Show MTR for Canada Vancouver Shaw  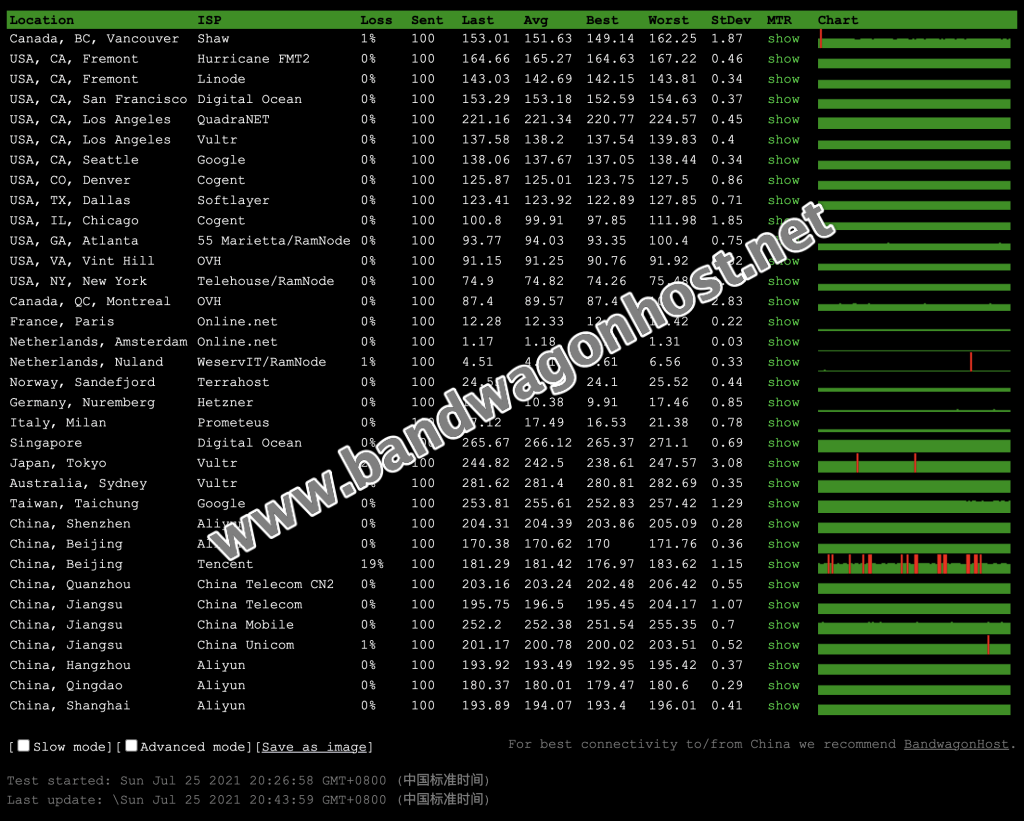(x=783, y=39)
